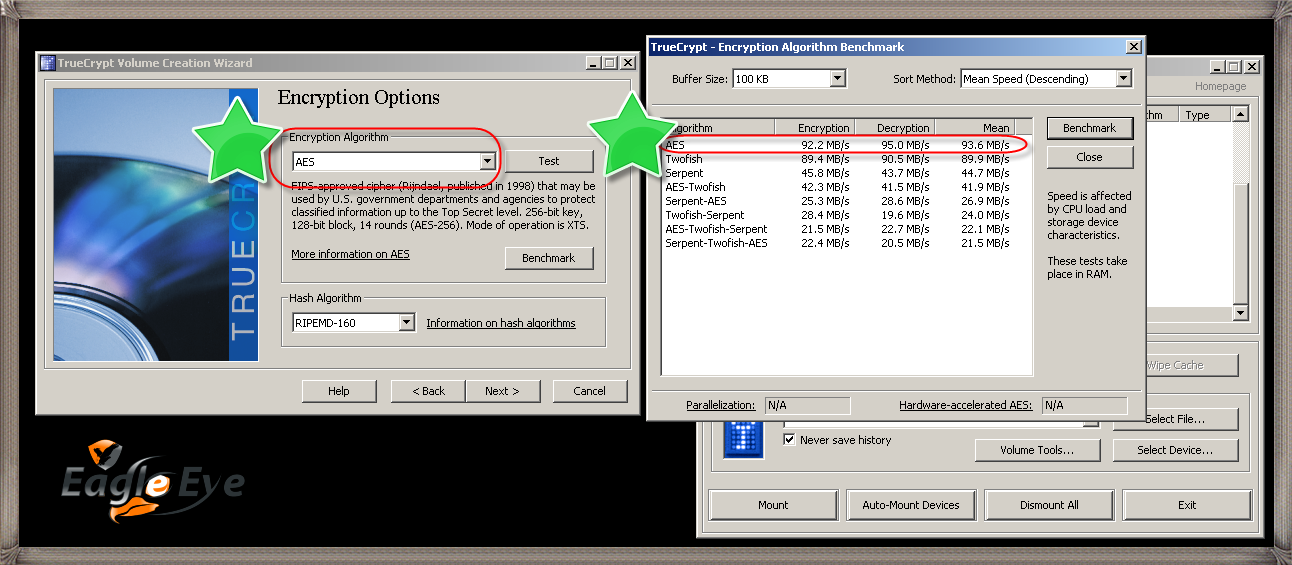
Task: Select the Serpent-AES benchmark row
Action: click(845, 201)
